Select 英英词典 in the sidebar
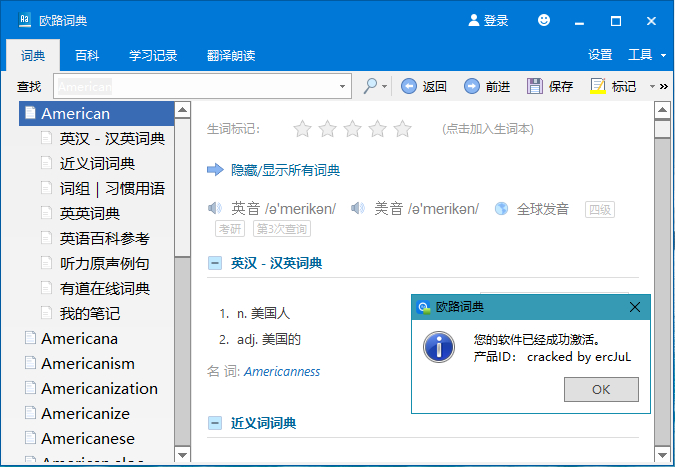Image resolution: width=675 pixels, height=467 pixels. [90, 213]
